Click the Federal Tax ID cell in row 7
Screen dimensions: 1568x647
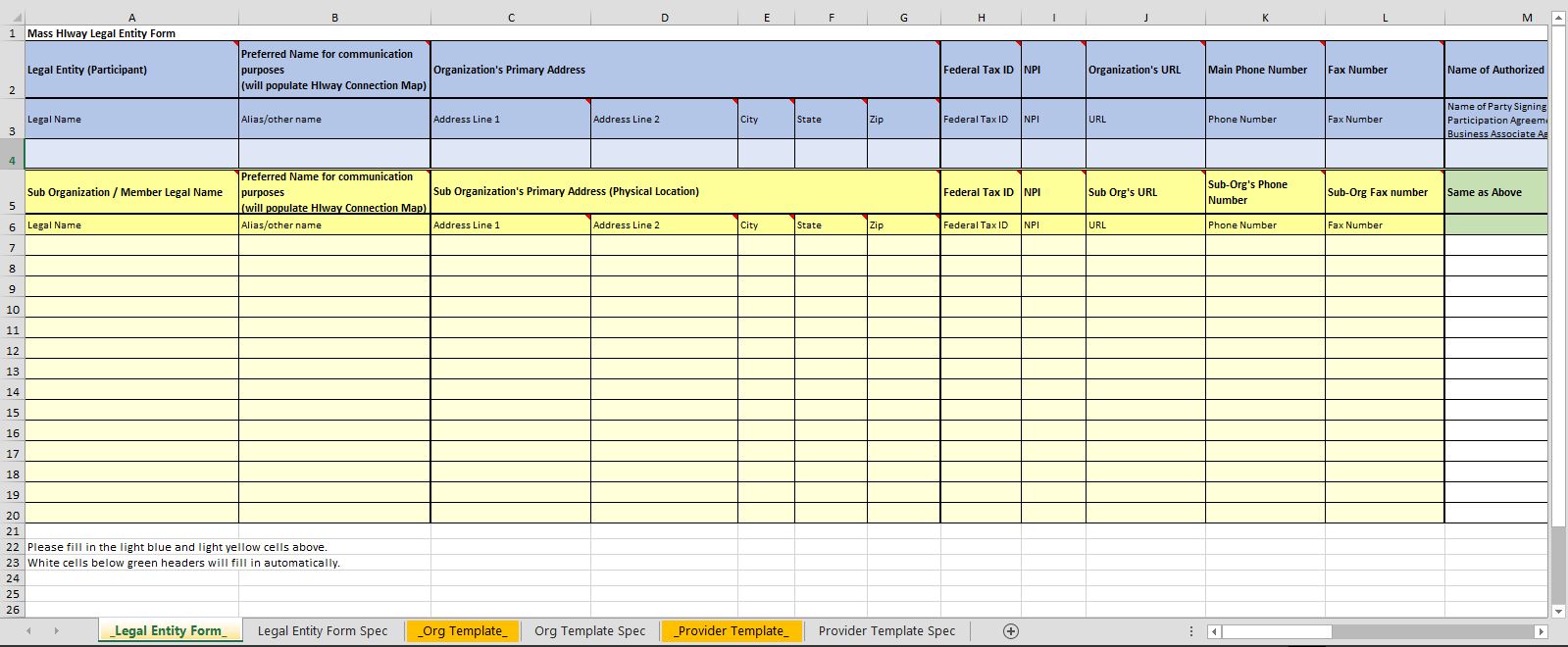click(x=980, y=246)
